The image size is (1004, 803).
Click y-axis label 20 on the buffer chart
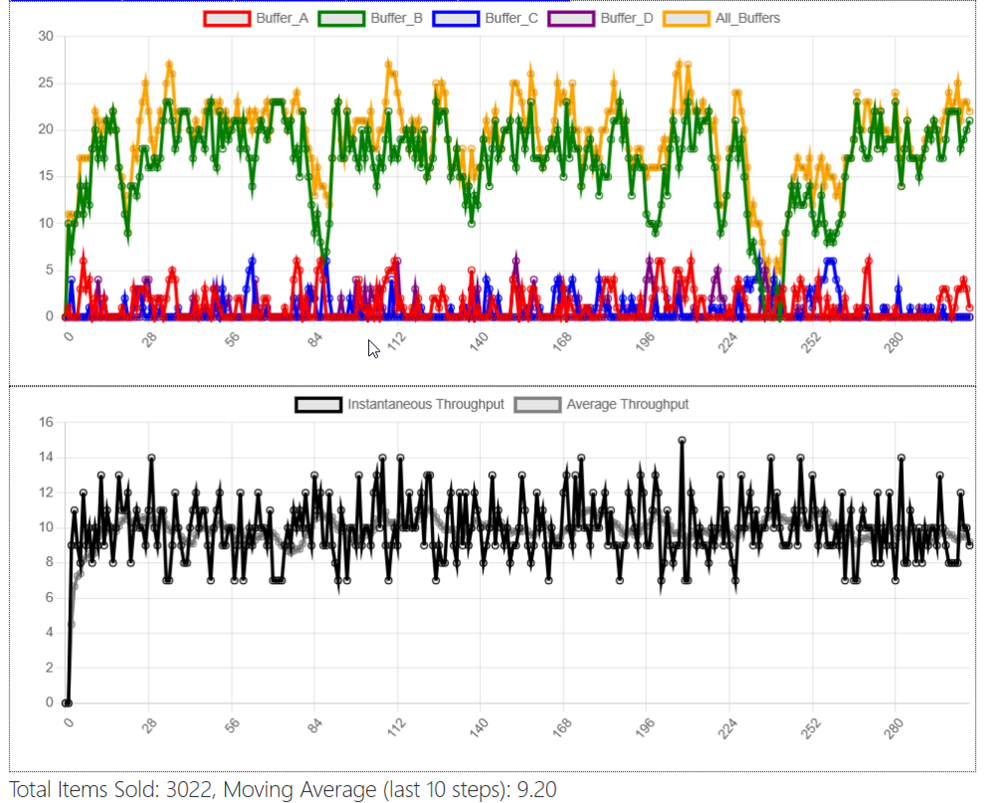click(x=45, y=130)
